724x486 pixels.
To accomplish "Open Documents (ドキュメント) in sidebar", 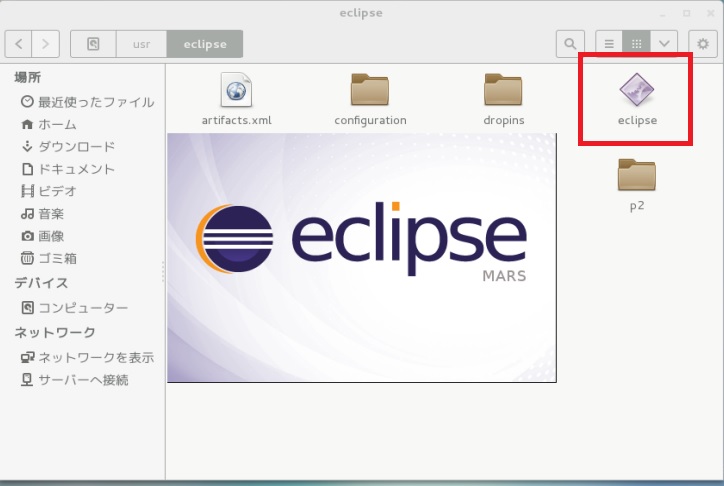I will tap(68, 169).
